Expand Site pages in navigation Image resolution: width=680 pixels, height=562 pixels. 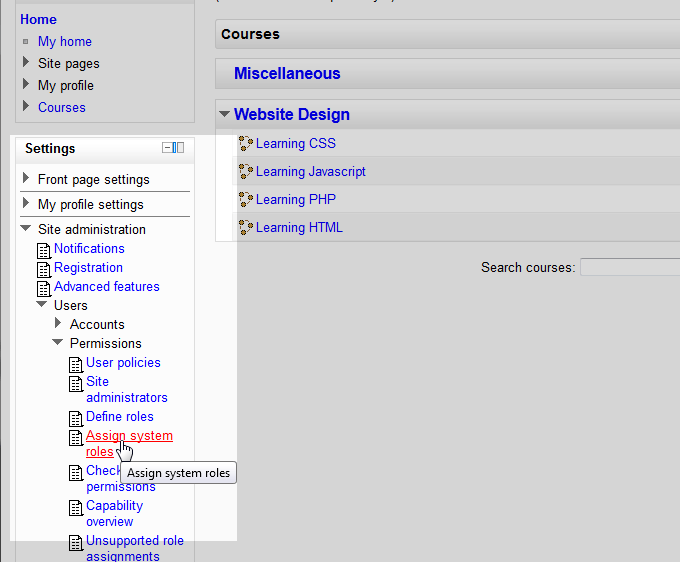26,63
